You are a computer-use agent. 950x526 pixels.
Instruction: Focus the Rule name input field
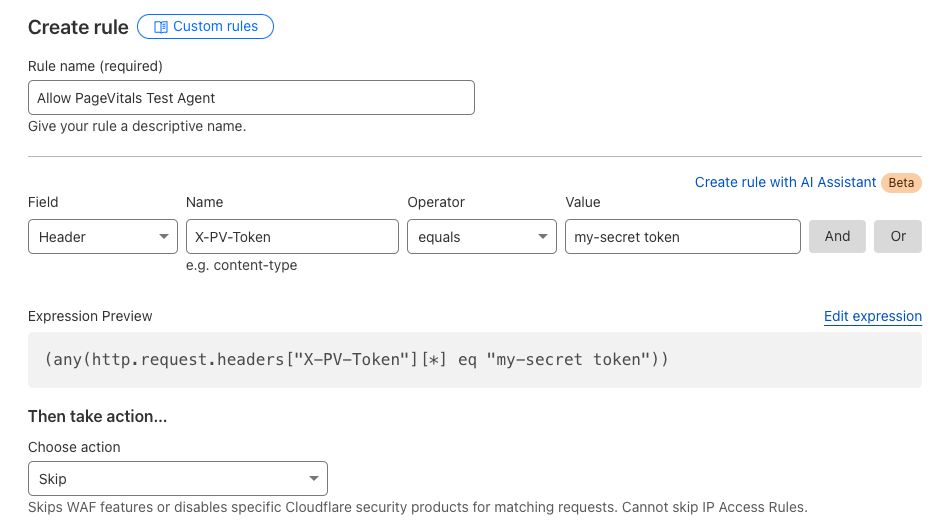click(x=251, y=98)
